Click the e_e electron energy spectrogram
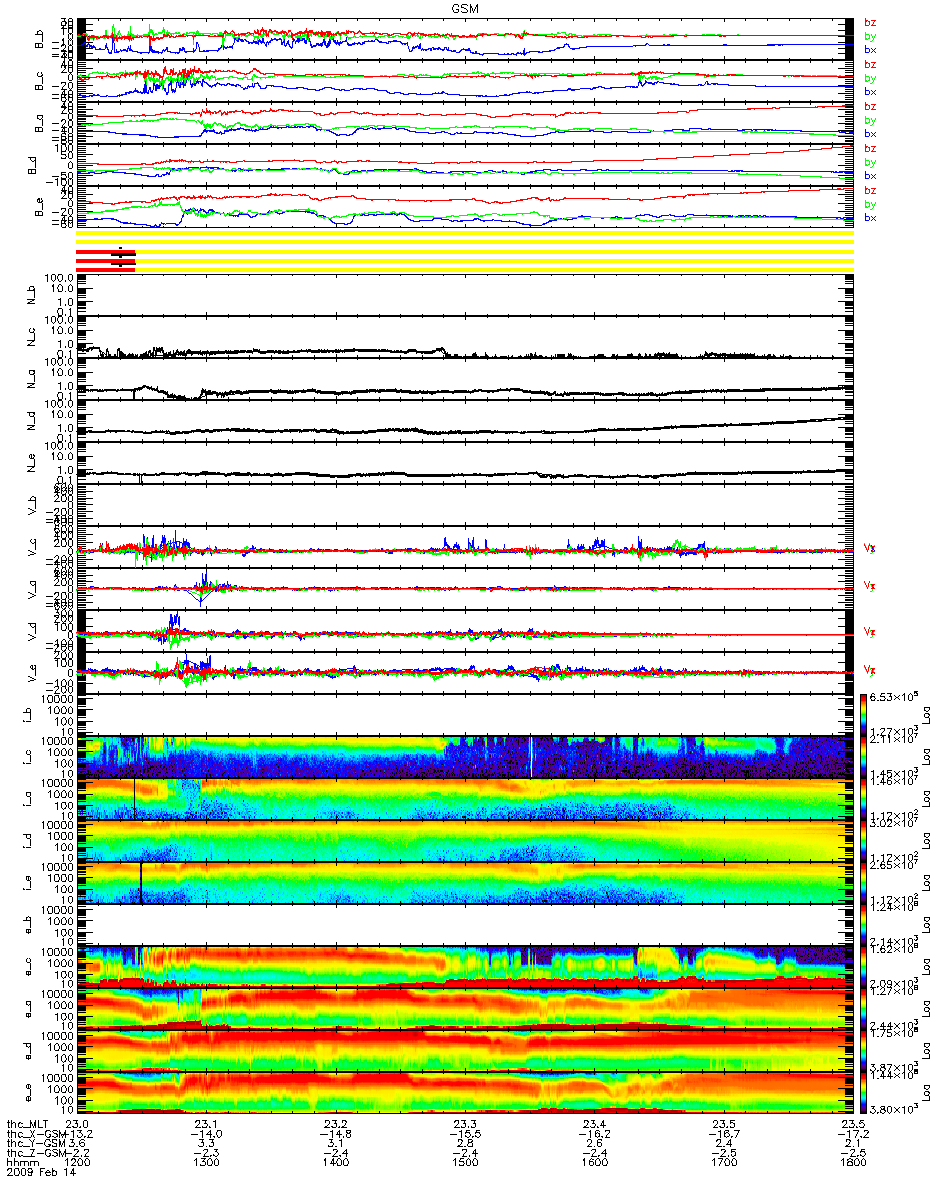This screenshot has width=930, height=1200. [463, 1093]
